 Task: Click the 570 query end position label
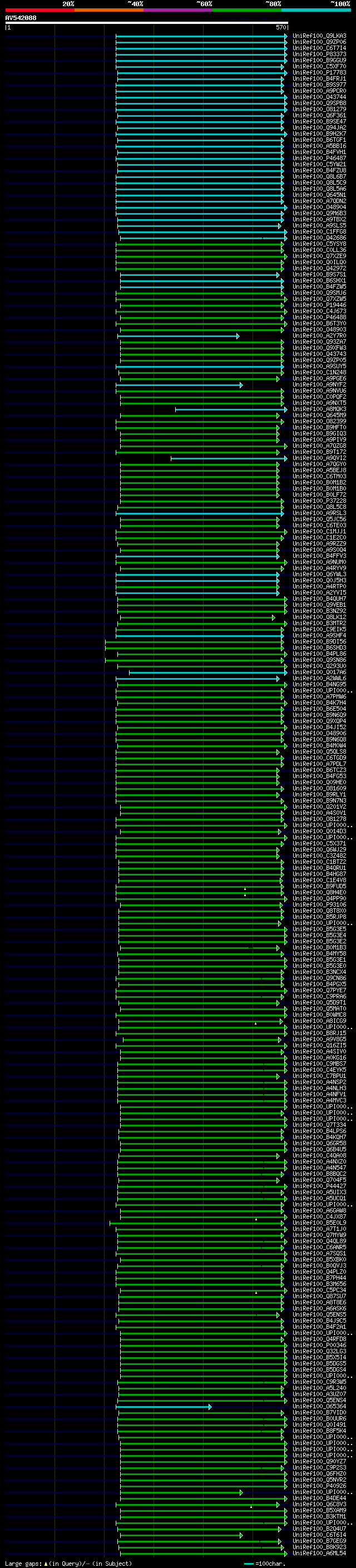coord(280,27)
